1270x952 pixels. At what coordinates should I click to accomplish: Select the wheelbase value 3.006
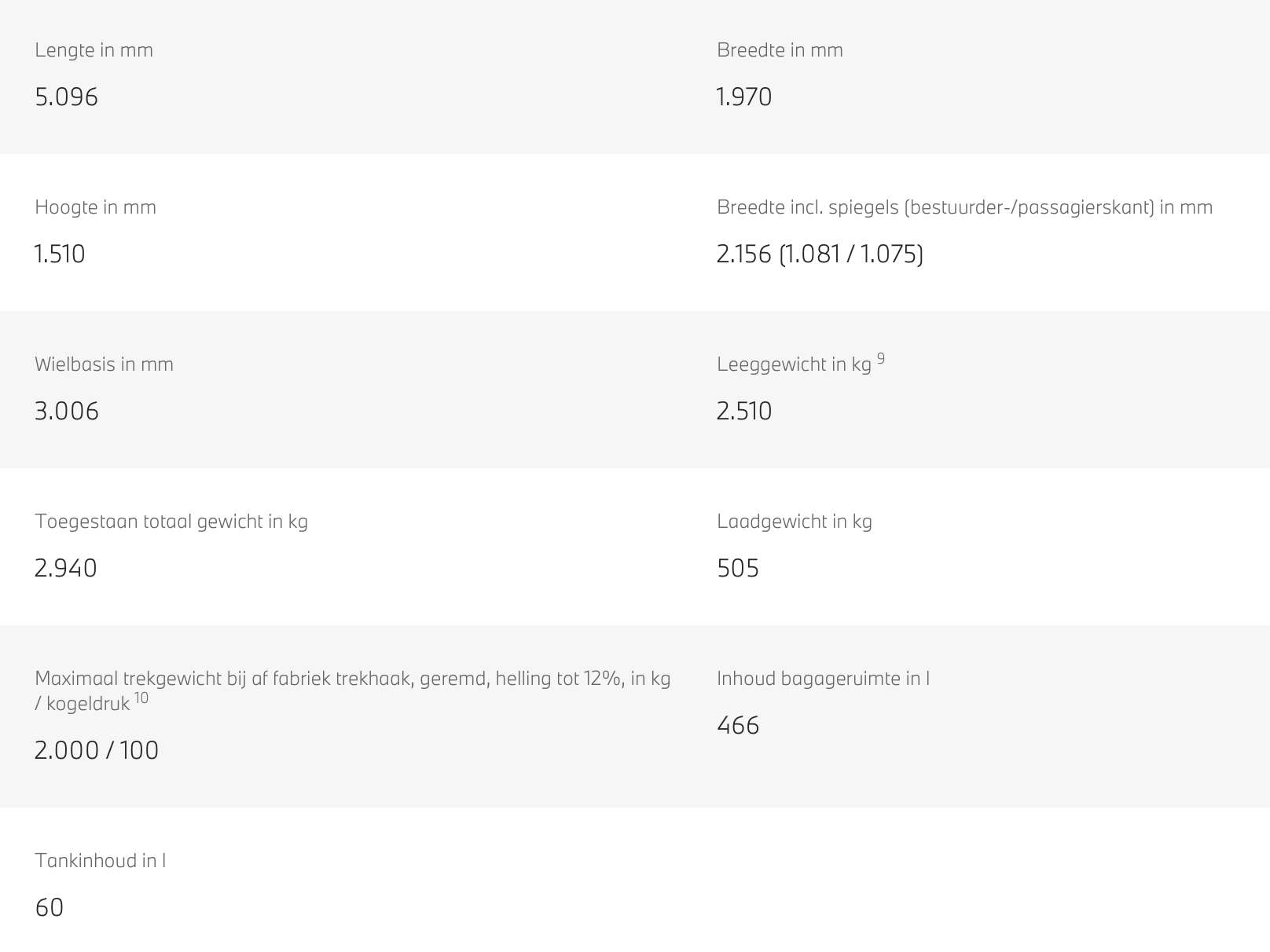pos(67,411)
